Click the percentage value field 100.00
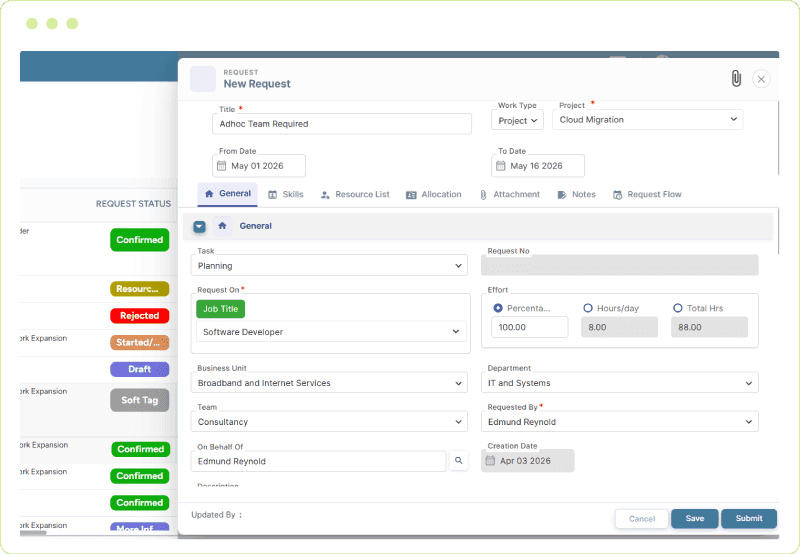Image resolution: width=800 pixels, height=554 pixels. pyautogui.click(x=530, y=327)
